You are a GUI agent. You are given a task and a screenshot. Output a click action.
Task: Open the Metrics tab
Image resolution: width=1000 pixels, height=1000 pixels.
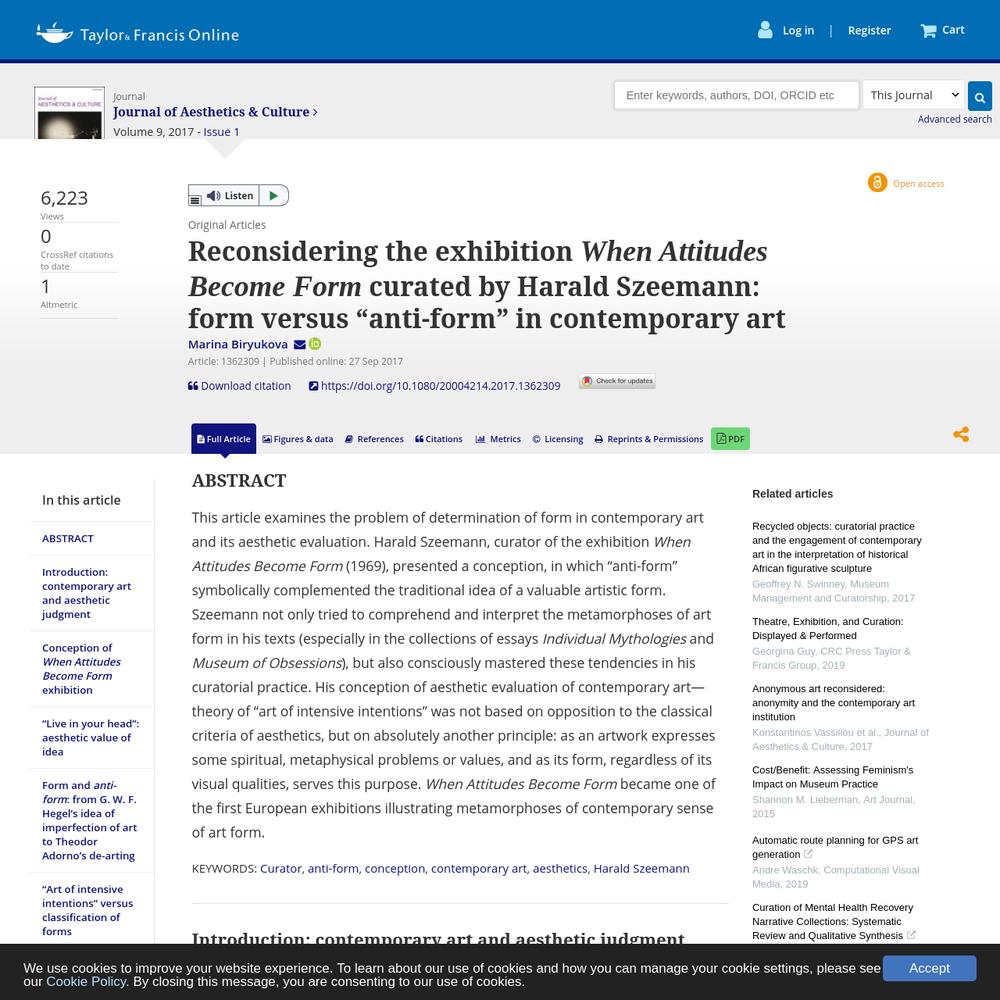pyautogui.click(x=498, y=439)
